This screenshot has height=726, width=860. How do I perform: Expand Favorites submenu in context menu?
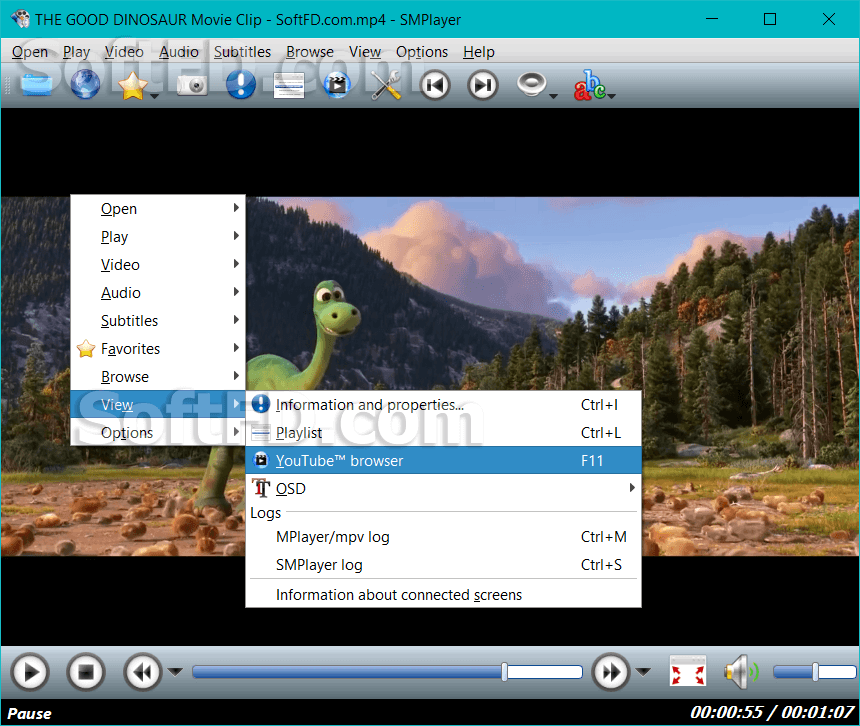pos(158,349)
